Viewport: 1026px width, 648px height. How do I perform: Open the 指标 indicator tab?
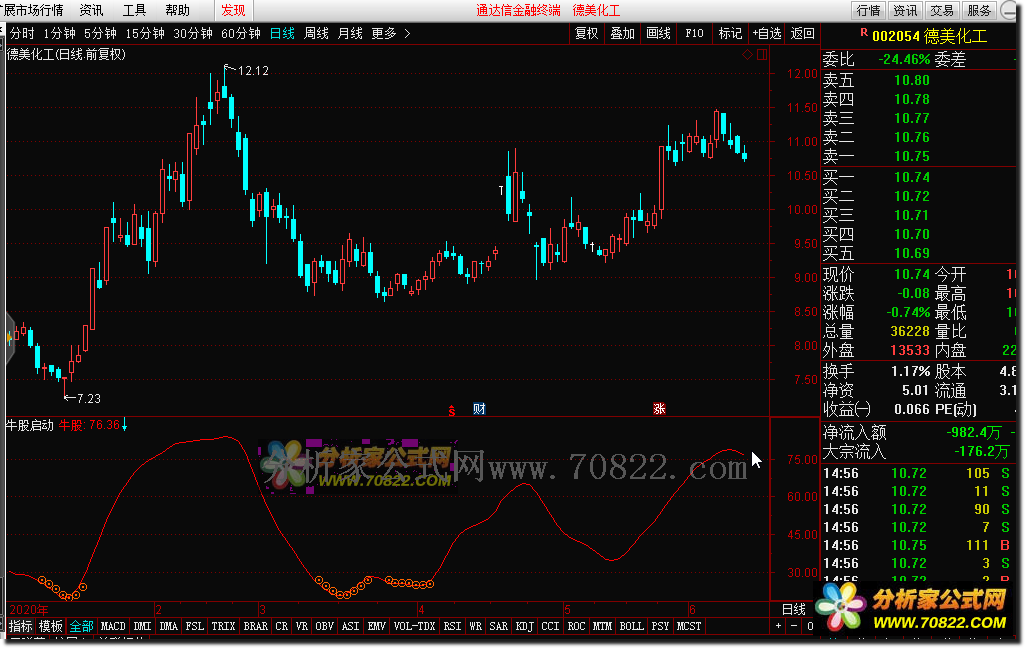pyautogui.click(x=21, y=626)
